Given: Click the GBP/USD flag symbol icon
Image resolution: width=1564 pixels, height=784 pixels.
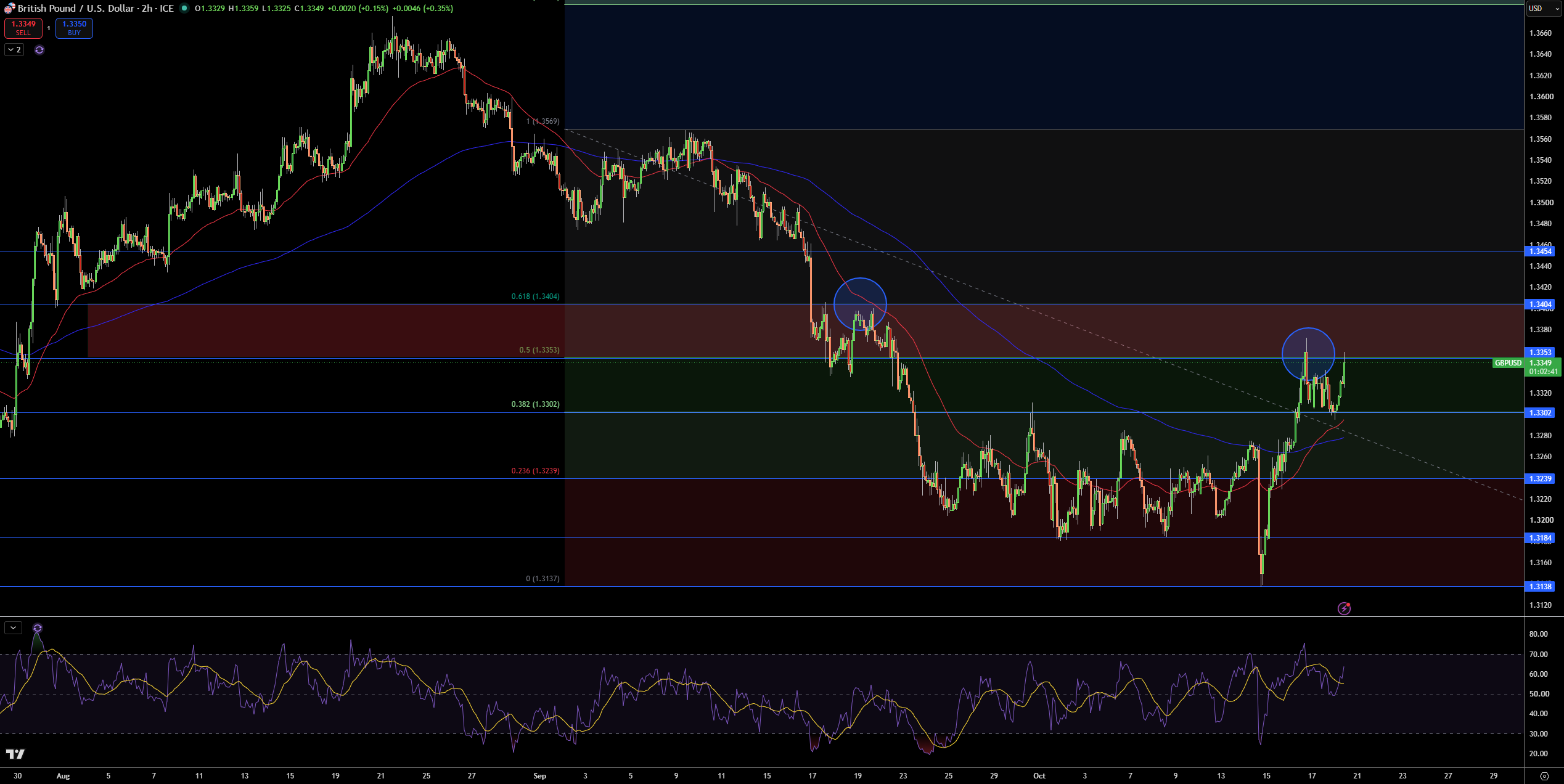Looking at the screenshot, I should pos(9,8).
